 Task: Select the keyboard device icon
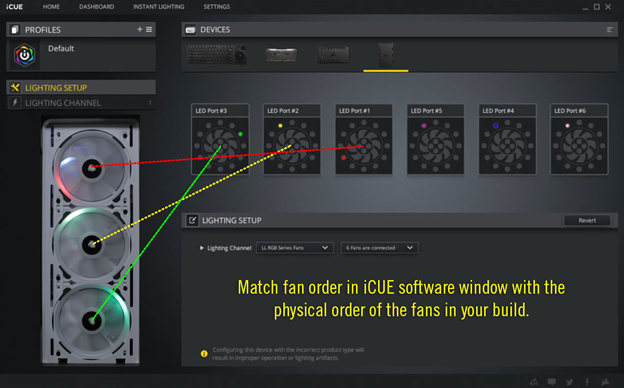coord(217,55)
